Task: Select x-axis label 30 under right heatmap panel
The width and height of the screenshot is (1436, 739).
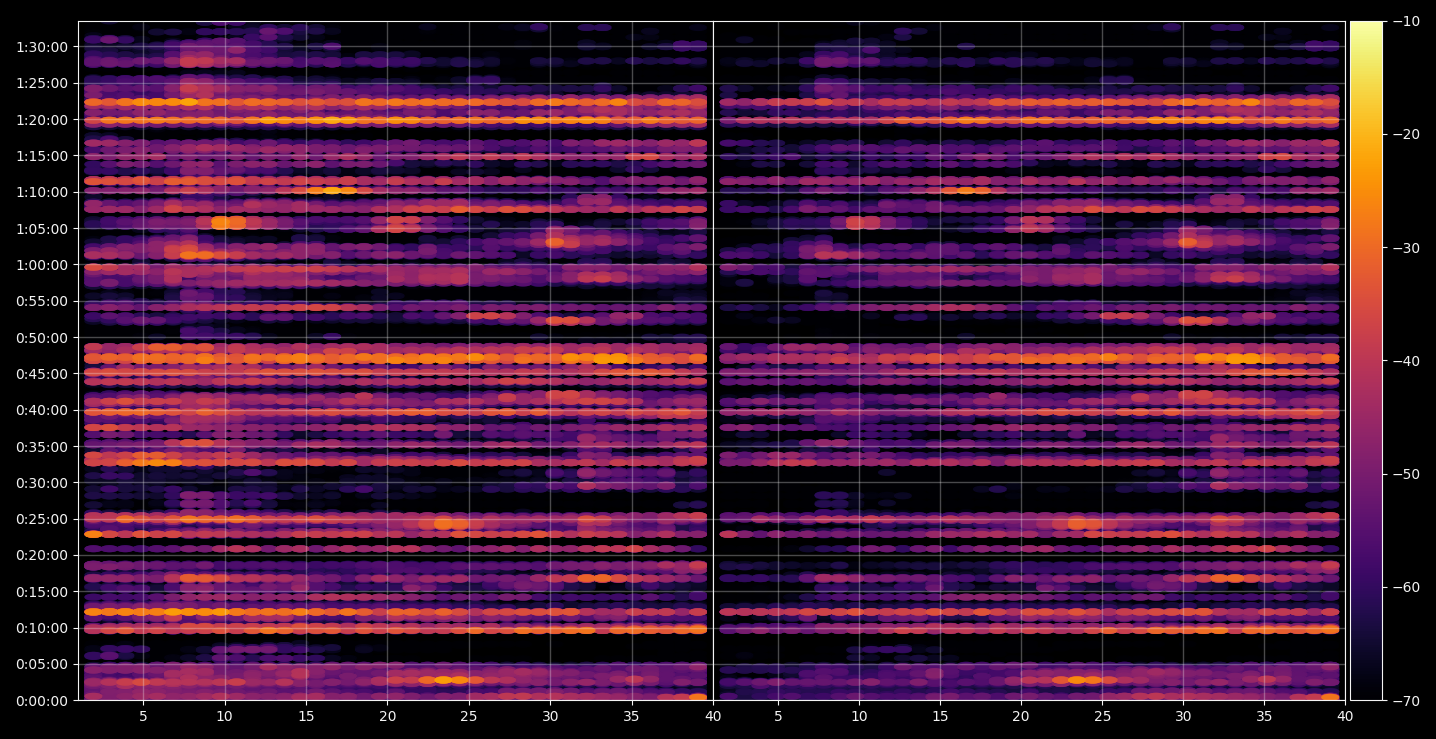Action: 1184,716
